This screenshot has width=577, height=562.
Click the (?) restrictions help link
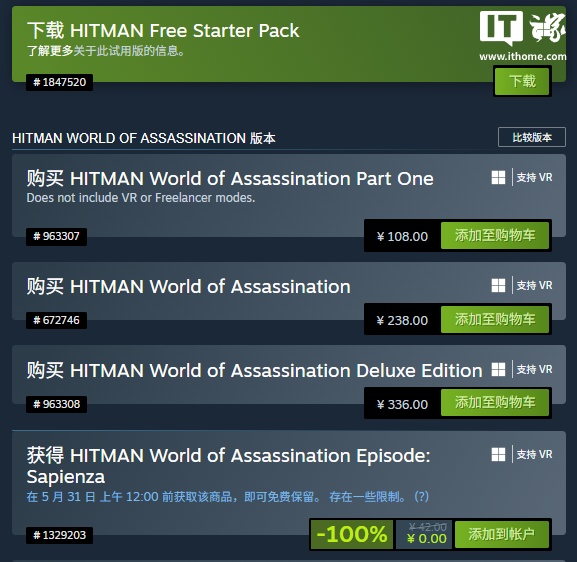click(x=421, y=496)
